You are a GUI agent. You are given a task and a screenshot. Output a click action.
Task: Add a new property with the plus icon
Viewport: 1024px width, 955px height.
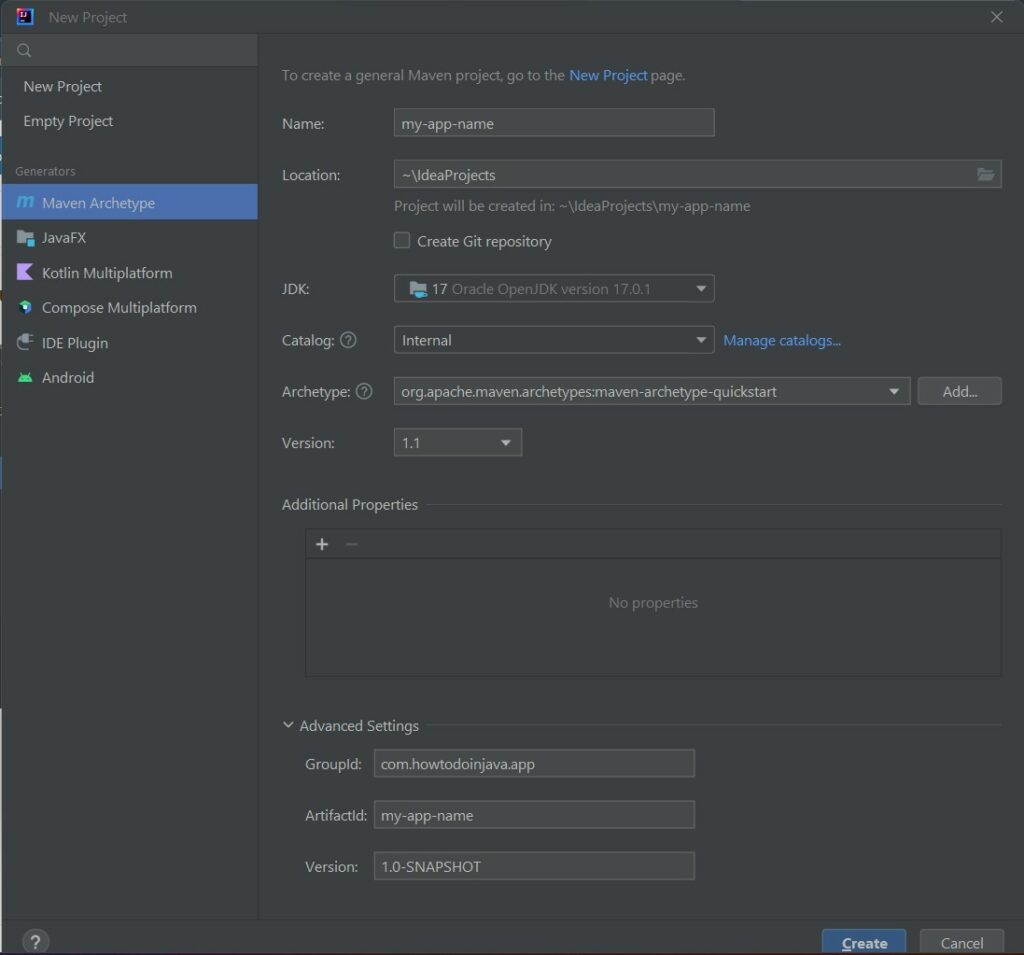coord(321,543)
